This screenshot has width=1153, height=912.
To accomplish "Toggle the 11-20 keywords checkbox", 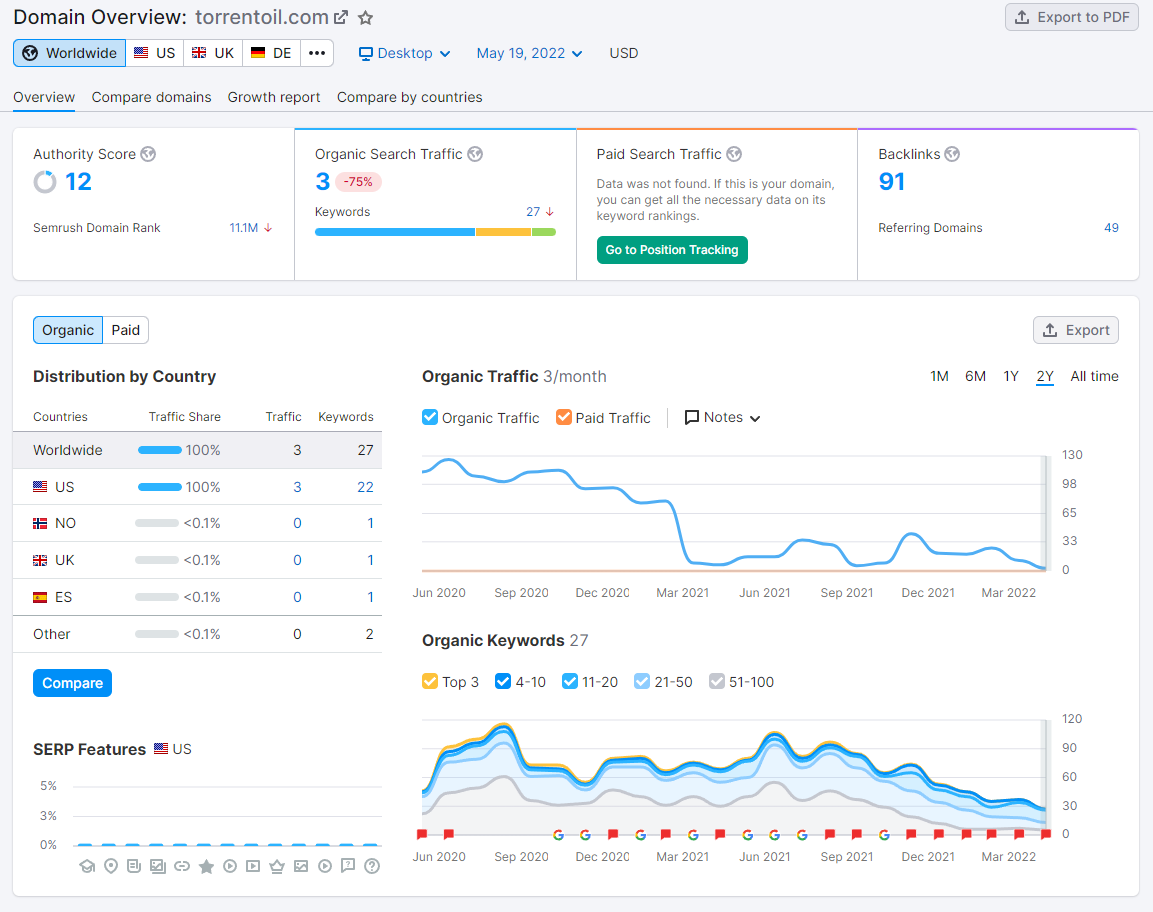I will (x=570, y=681).
